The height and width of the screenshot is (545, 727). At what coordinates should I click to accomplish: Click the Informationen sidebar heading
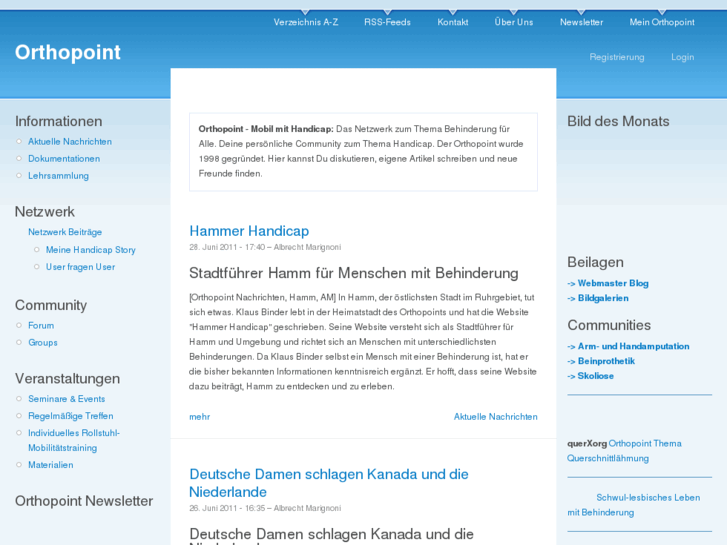tap(58, 121)
